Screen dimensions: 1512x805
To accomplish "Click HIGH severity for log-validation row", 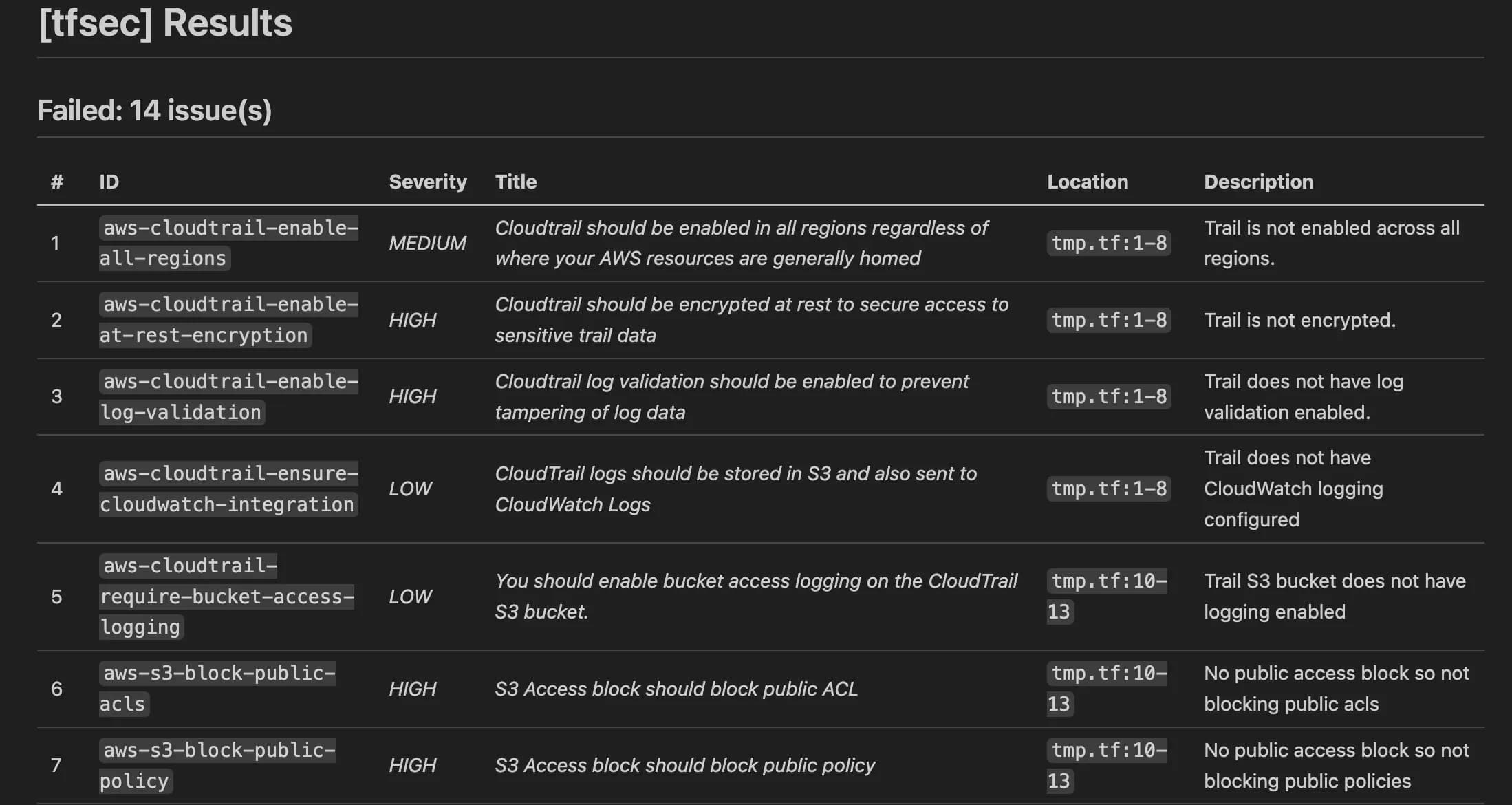I will 413,396.
